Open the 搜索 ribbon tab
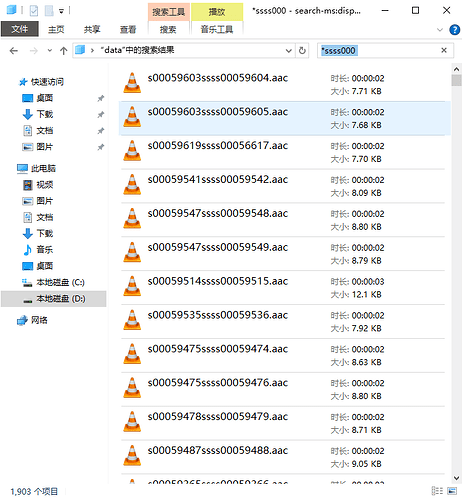The image size is (462, 500). pos(168,29)
